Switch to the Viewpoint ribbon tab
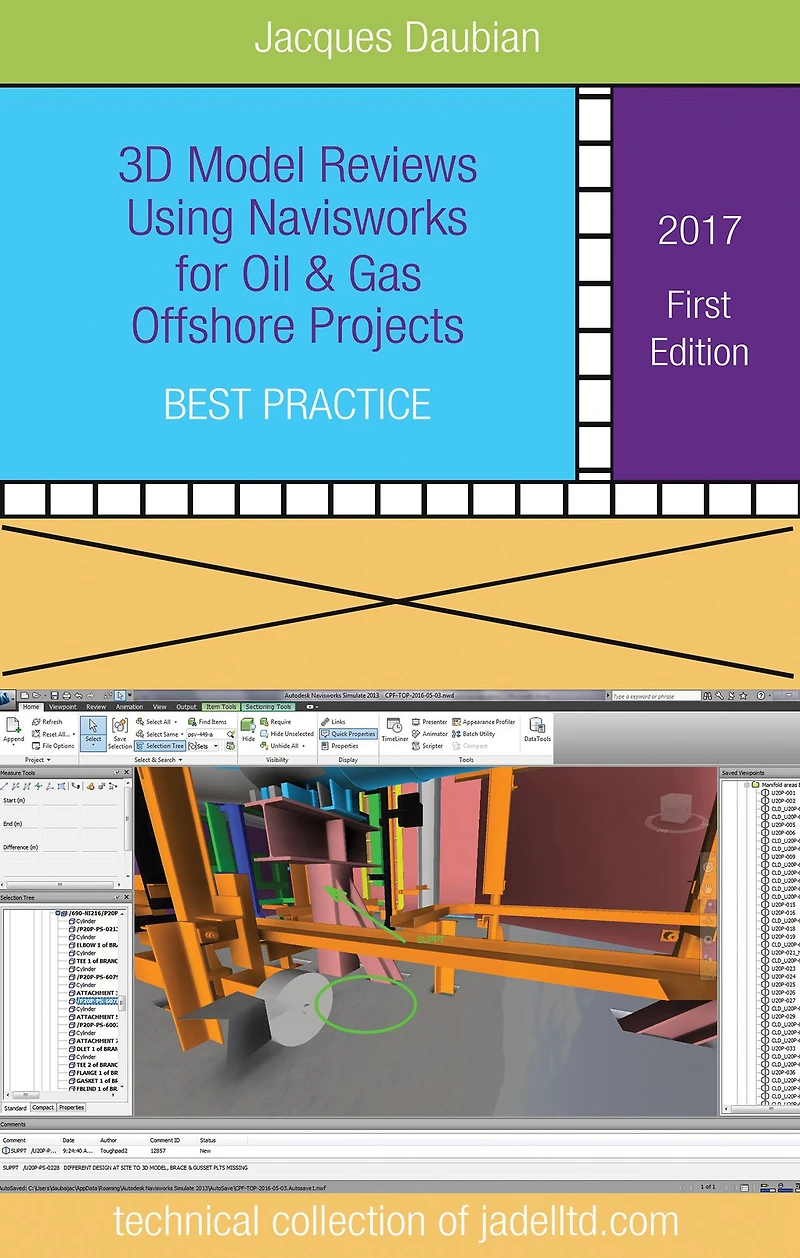Image resolution: width=800 pixels, height=1258 pixels. [62, 706]
